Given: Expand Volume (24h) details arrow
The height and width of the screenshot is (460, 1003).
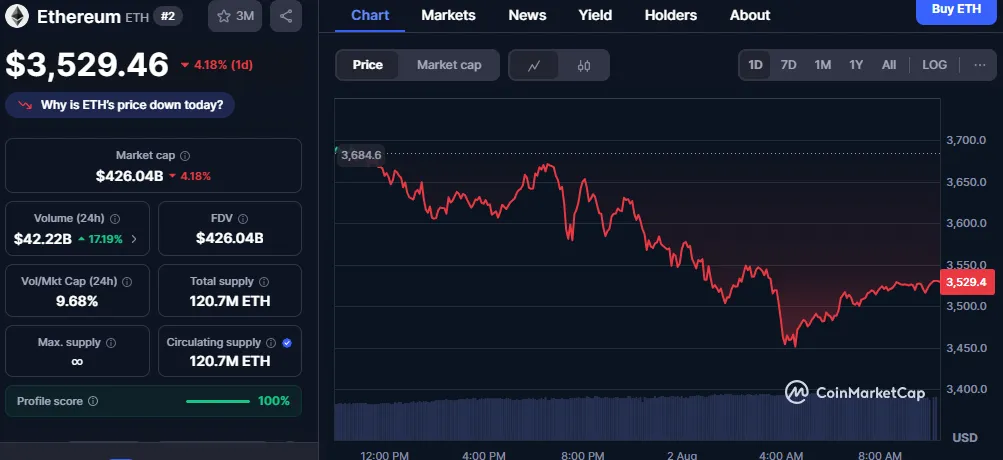Looking at the screenshot, I should (135, 239).
